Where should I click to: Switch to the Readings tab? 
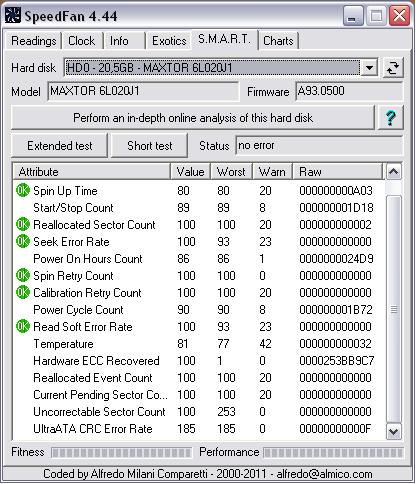point(34,41)
